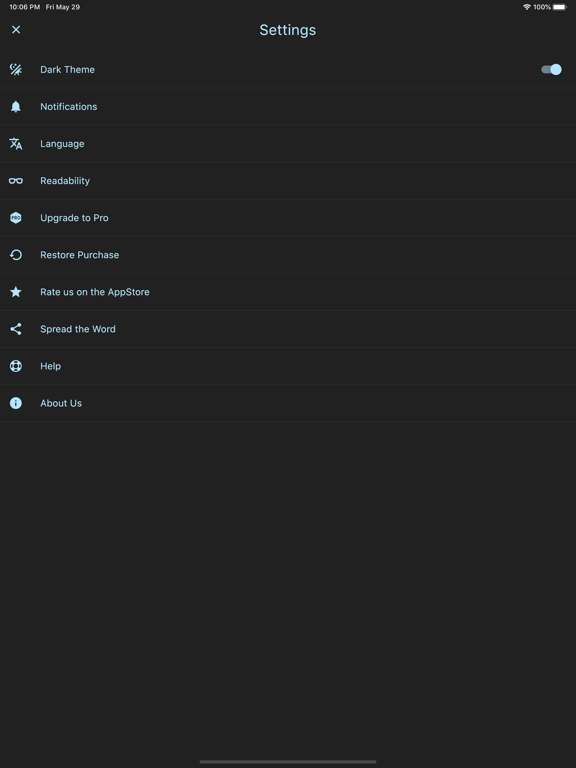Select the Language translate icon

click(x=16, y=144)
